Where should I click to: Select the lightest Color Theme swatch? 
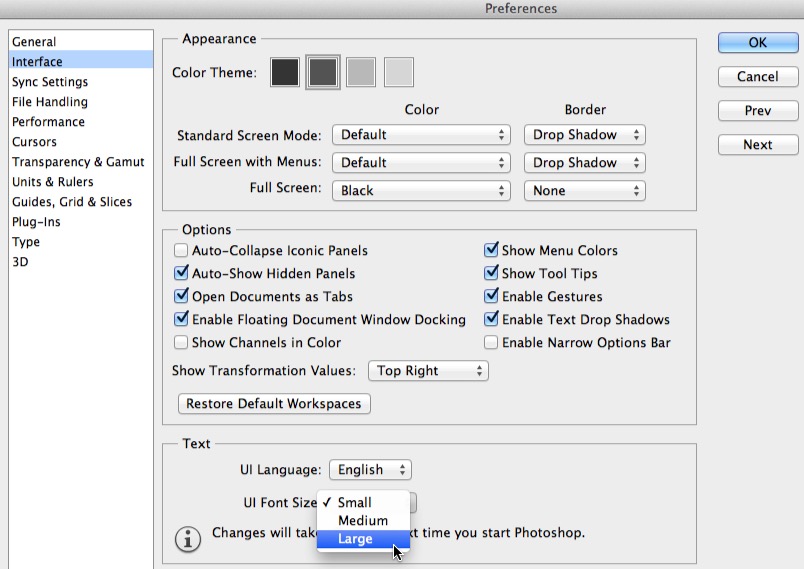click(398, 72)
